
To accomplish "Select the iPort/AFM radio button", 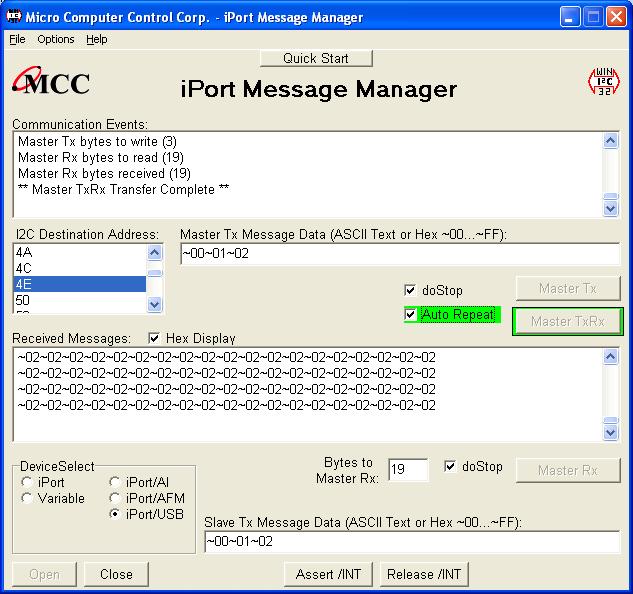I will coord(115,498).
